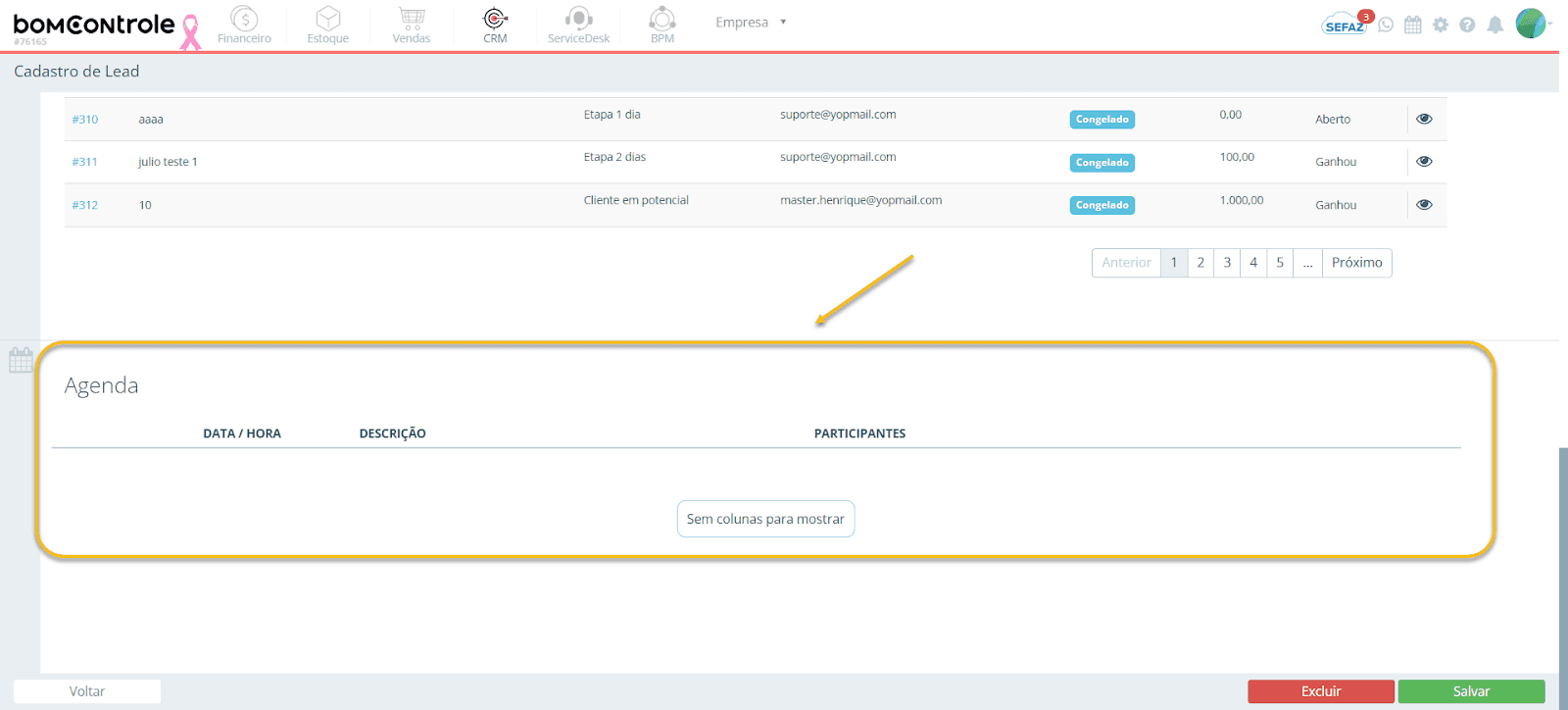The height and width of the screenshot is (710, 1568).
Task: Open SEFAZ notifications icon
Action: coord(1345,24)
